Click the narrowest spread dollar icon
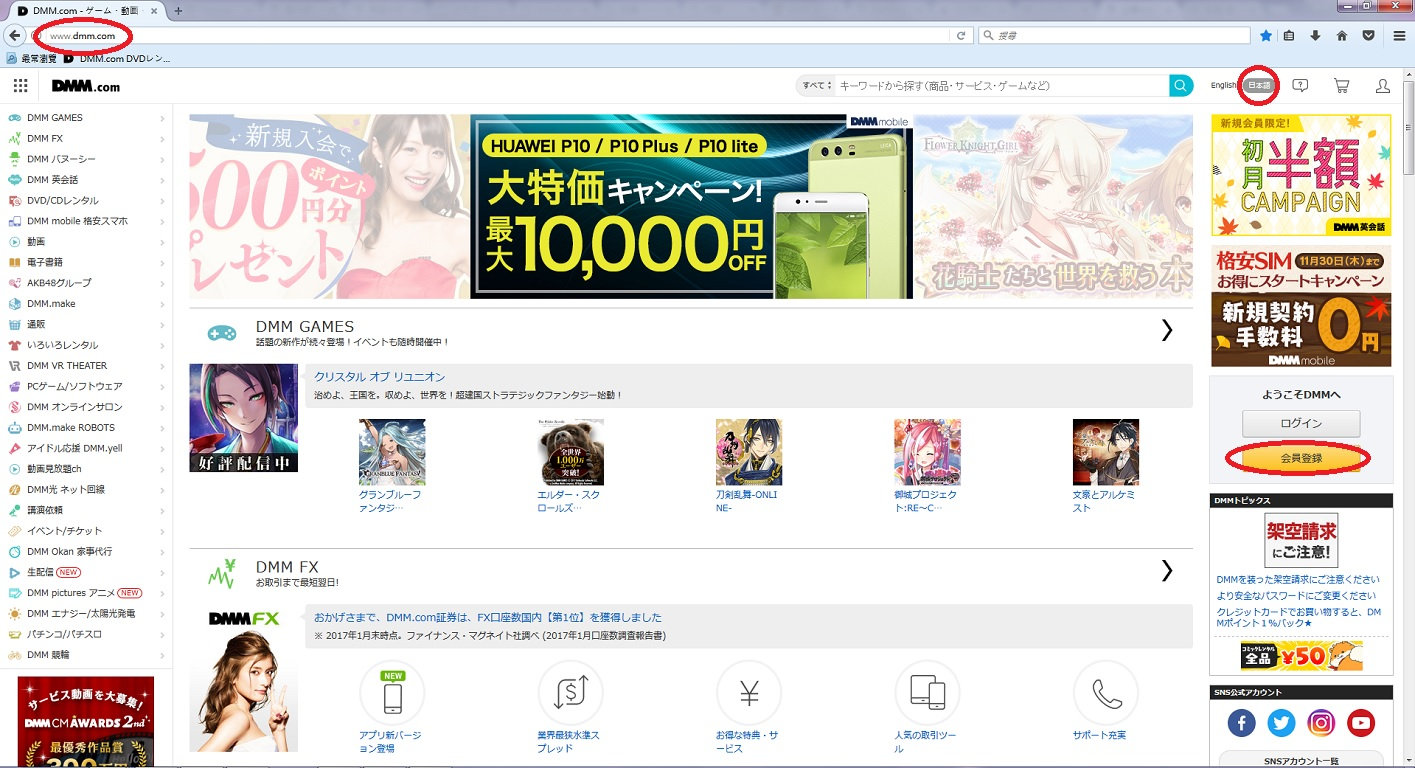This screenshot has width=1415, height=768. [x=570, y=693]
